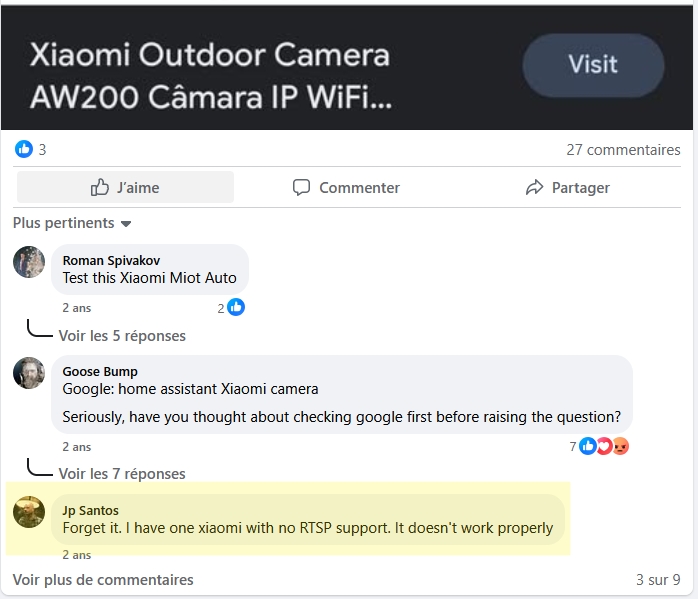Expand Voir les 5 réponses replies
This screenshot has width=698, height=599.
point(122,336)
